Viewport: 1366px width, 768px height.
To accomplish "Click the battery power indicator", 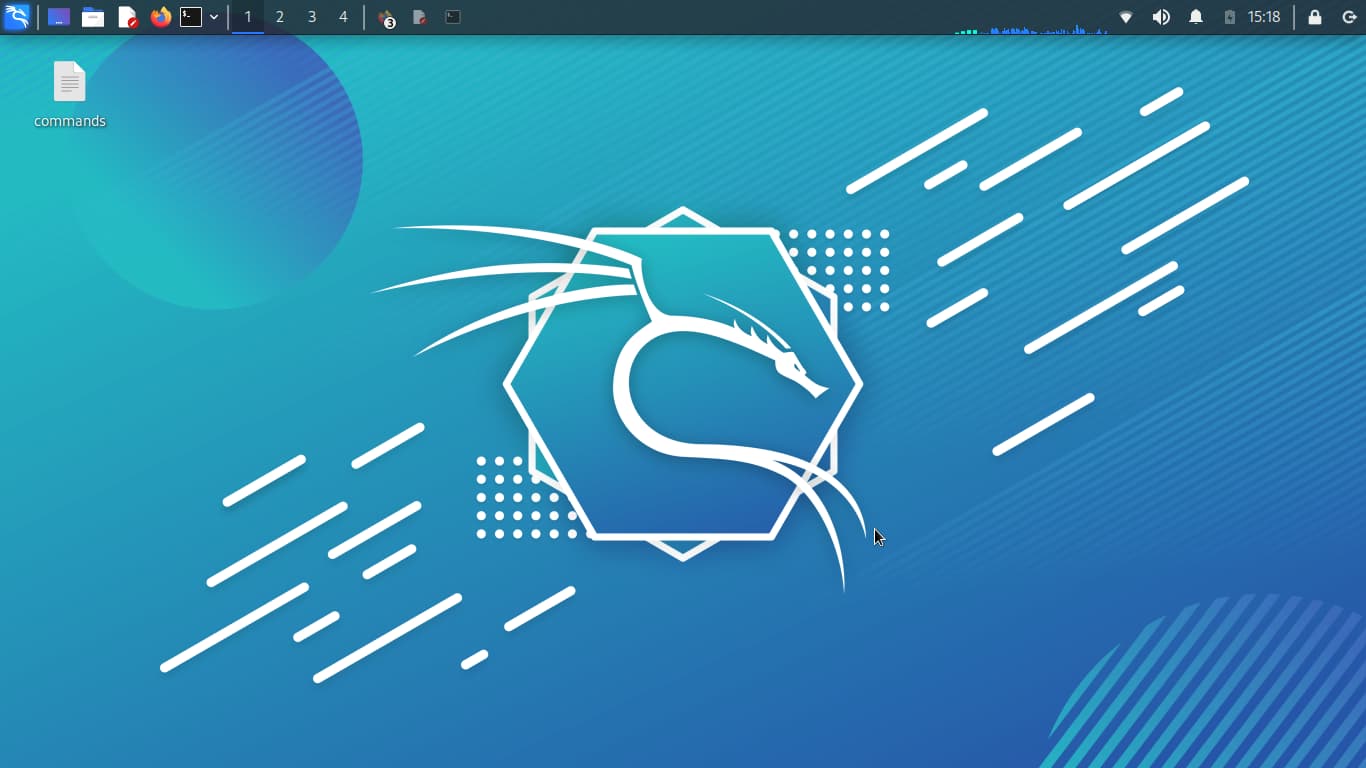I will pyautogui.click(x=1230, y=17).
